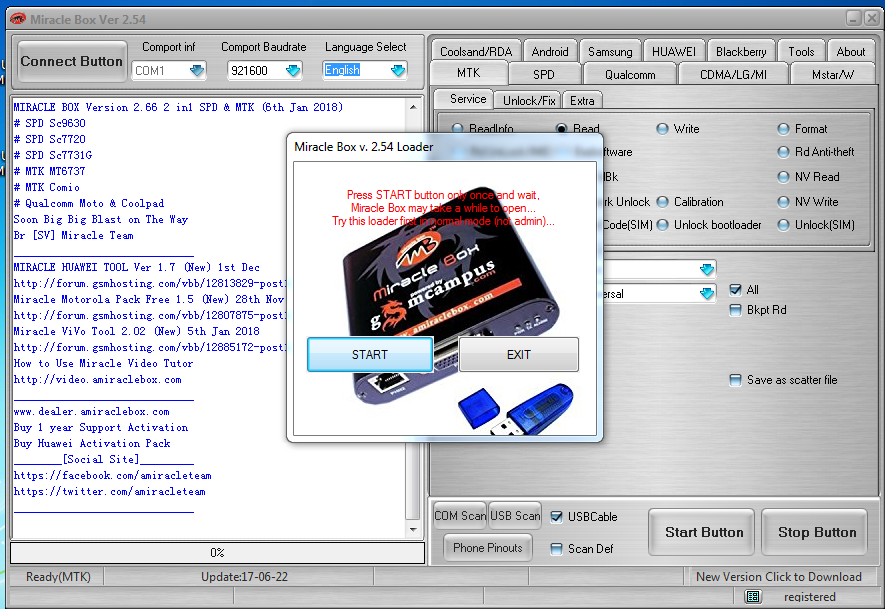
Task: Select the Mstar/W tab
Action: [x=833, y=75]
